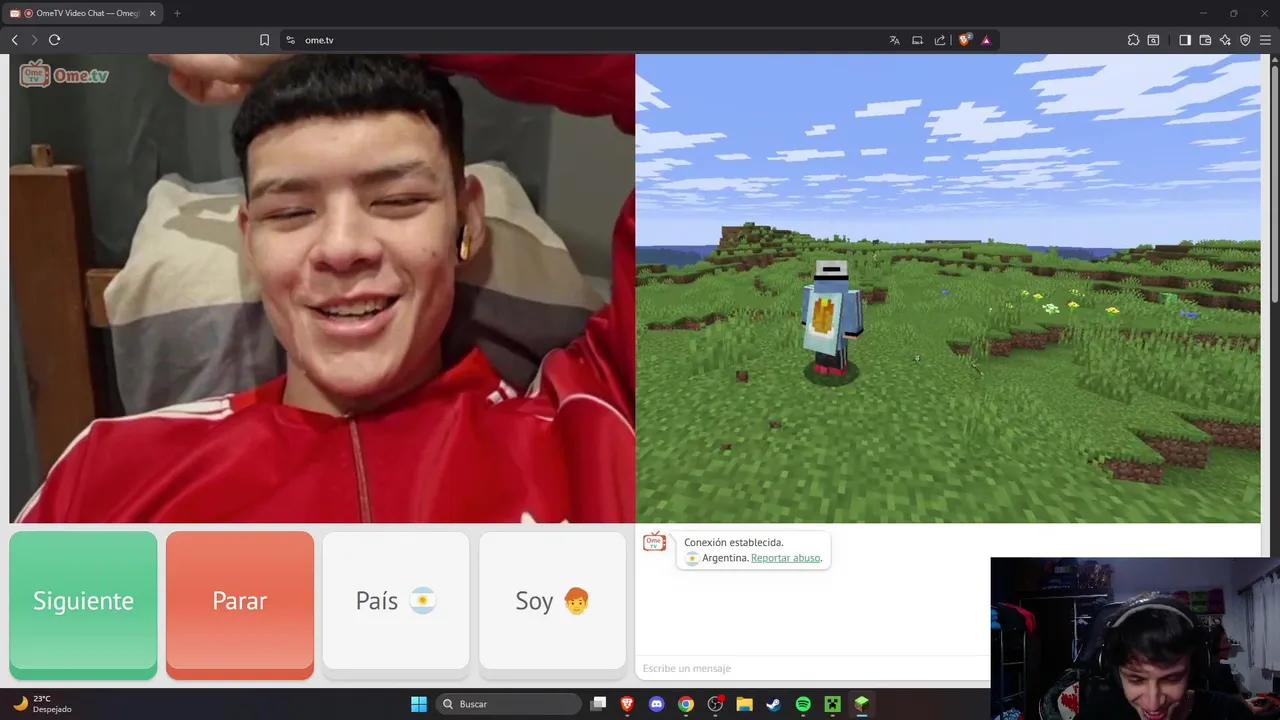
Task: Open site settings icon beside ome.tv
Action: coord(291,40)
